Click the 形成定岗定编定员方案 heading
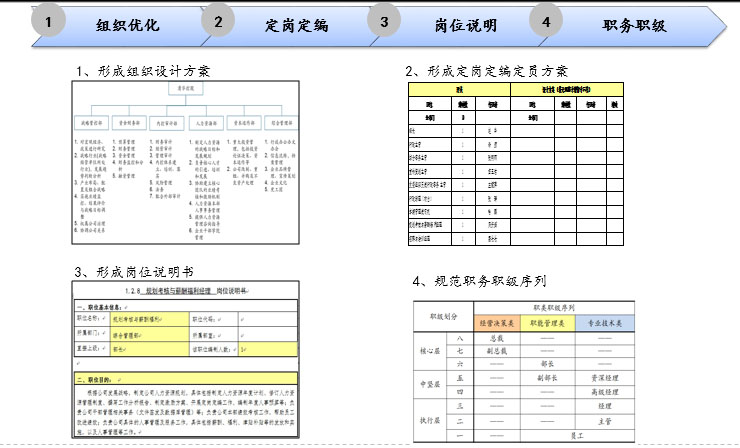740x448 pixels. click(x=486, y=71)
